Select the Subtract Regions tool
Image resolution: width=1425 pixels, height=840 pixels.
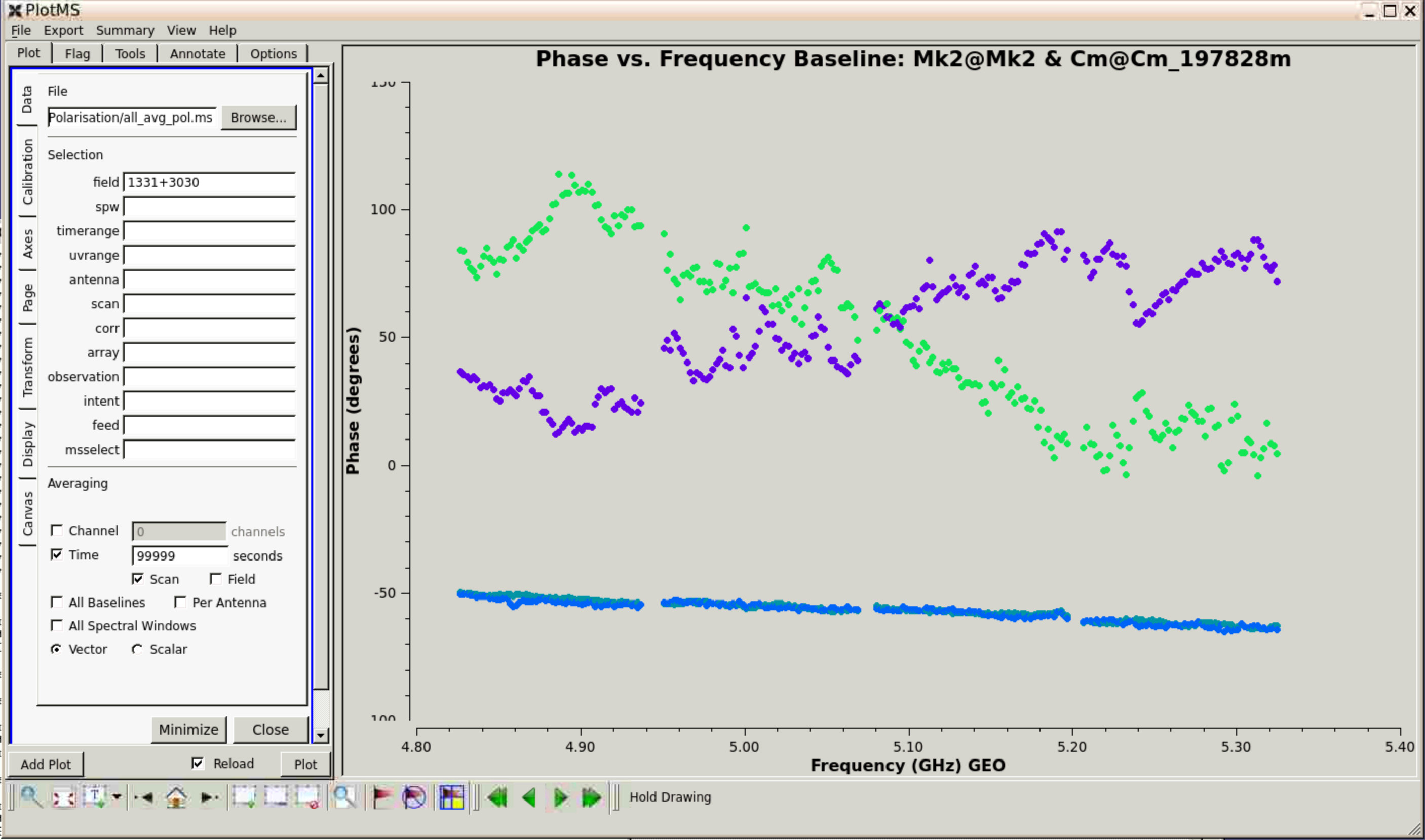(x=276, y=797)
